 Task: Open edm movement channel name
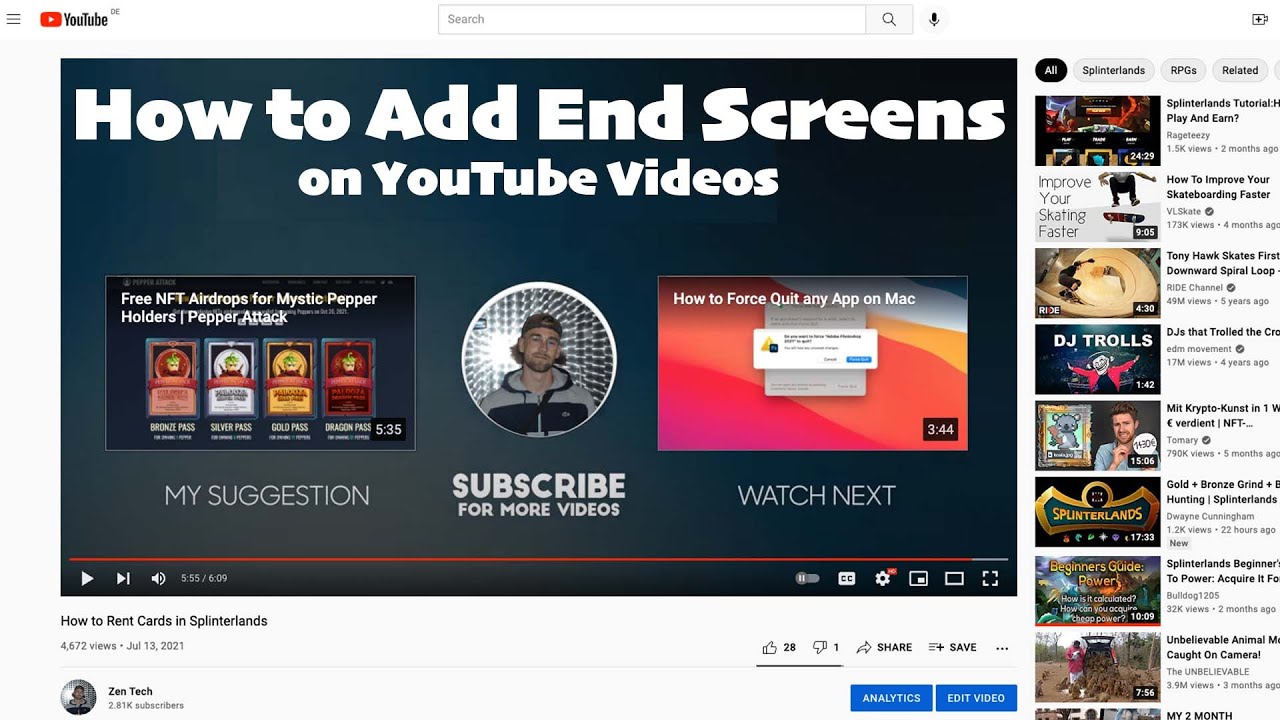click(1200, 349)
